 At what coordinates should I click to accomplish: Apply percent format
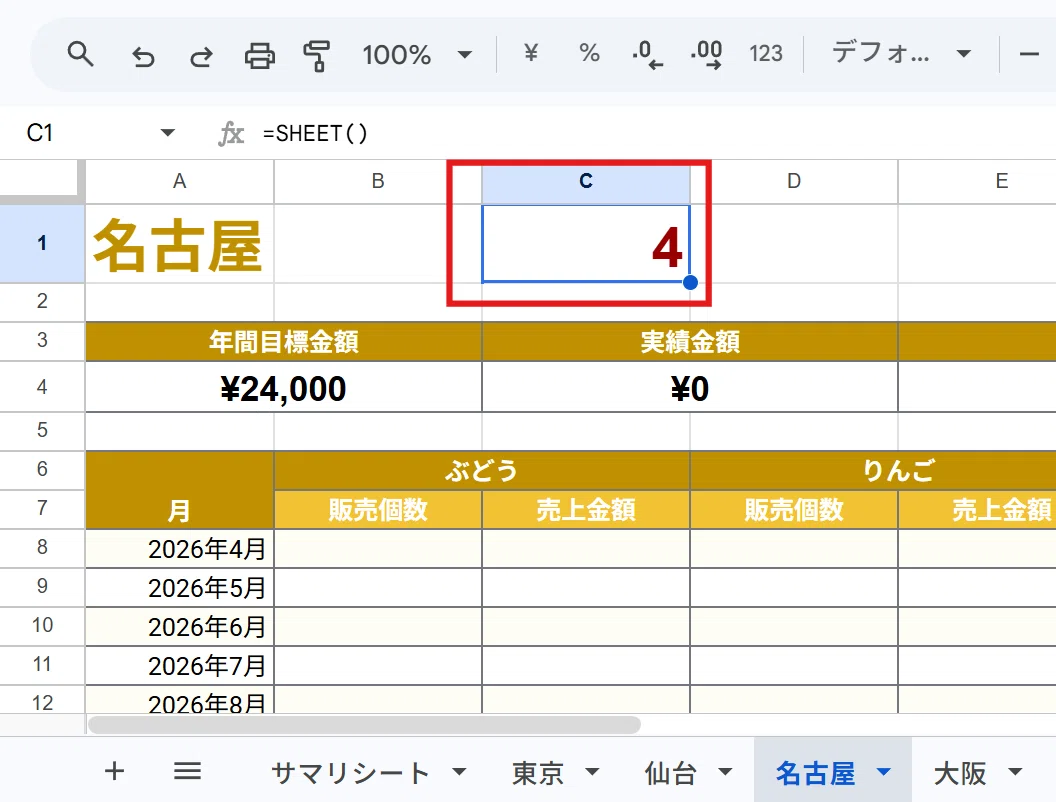tap(589, 53)
